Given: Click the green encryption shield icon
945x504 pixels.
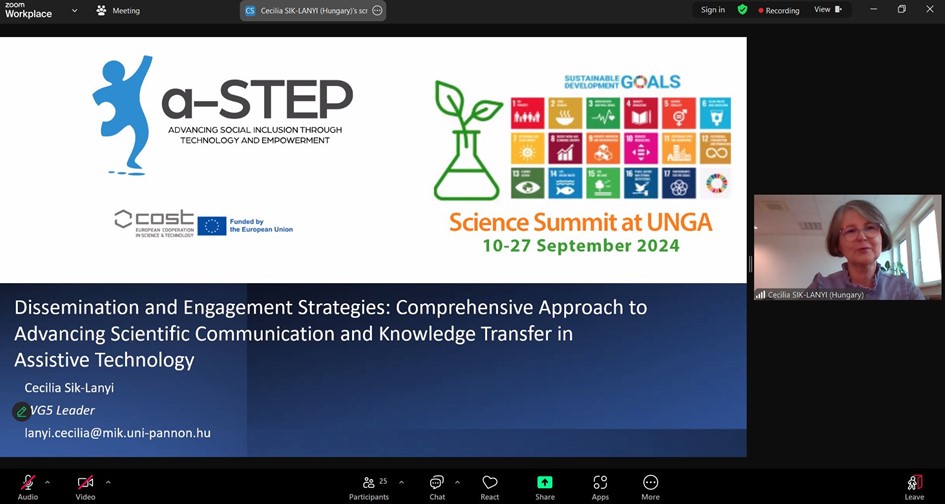Looking at the screenshot, I should (x=742, y=10).
